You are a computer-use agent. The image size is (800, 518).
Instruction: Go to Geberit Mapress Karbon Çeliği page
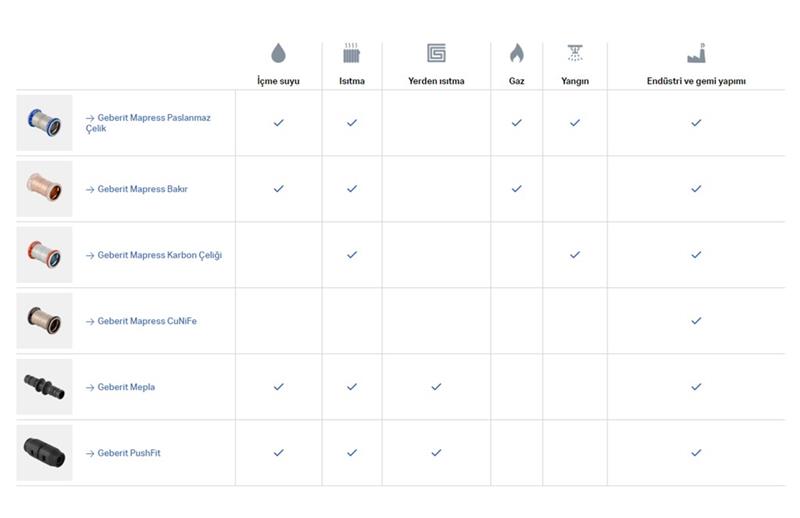[x=154, y=255]
